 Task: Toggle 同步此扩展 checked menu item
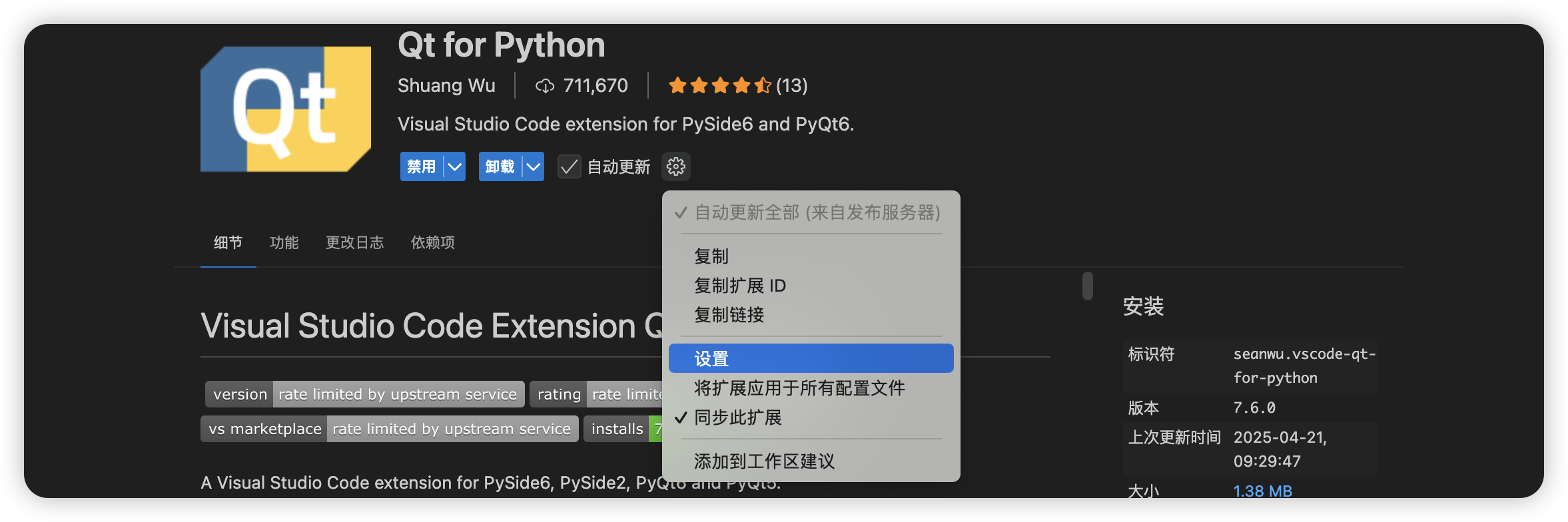pos(811,417)
